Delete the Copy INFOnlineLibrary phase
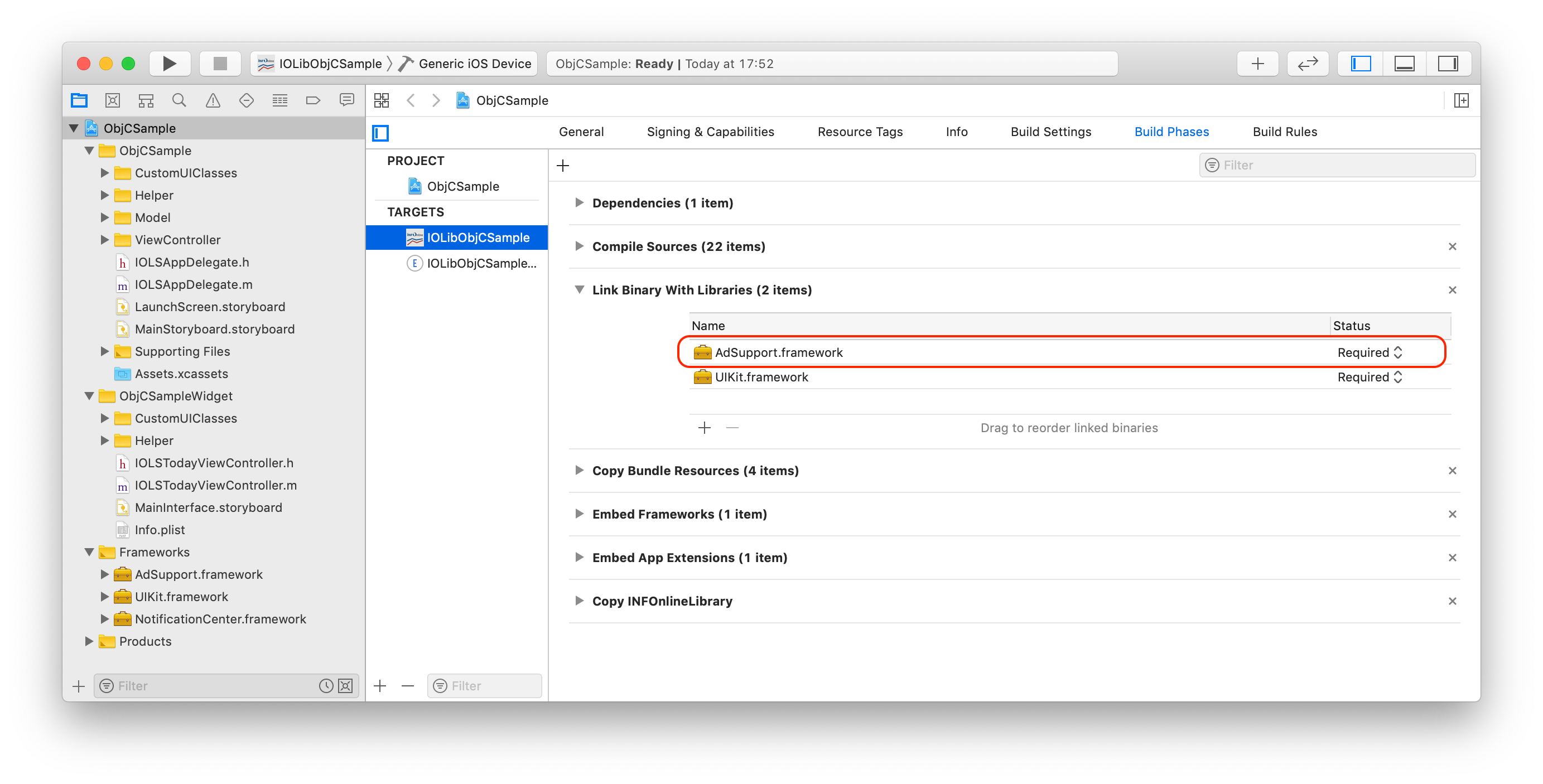This screenshot has height=784, width=1543. click(1452, 601)
